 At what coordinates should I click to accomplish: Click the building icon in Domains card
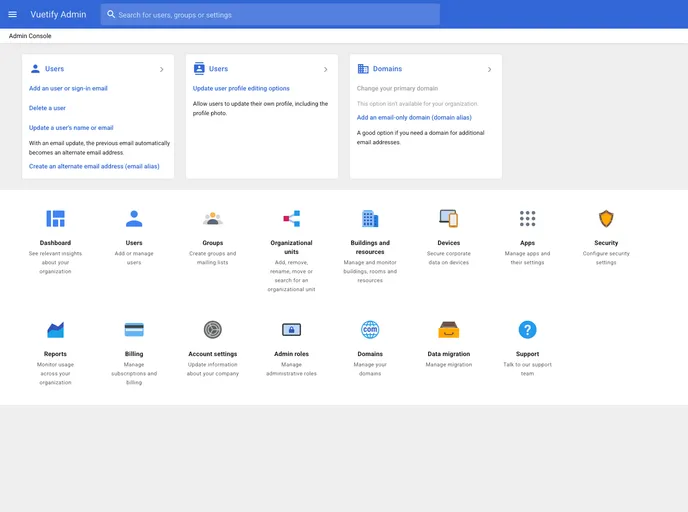(363, 68)
